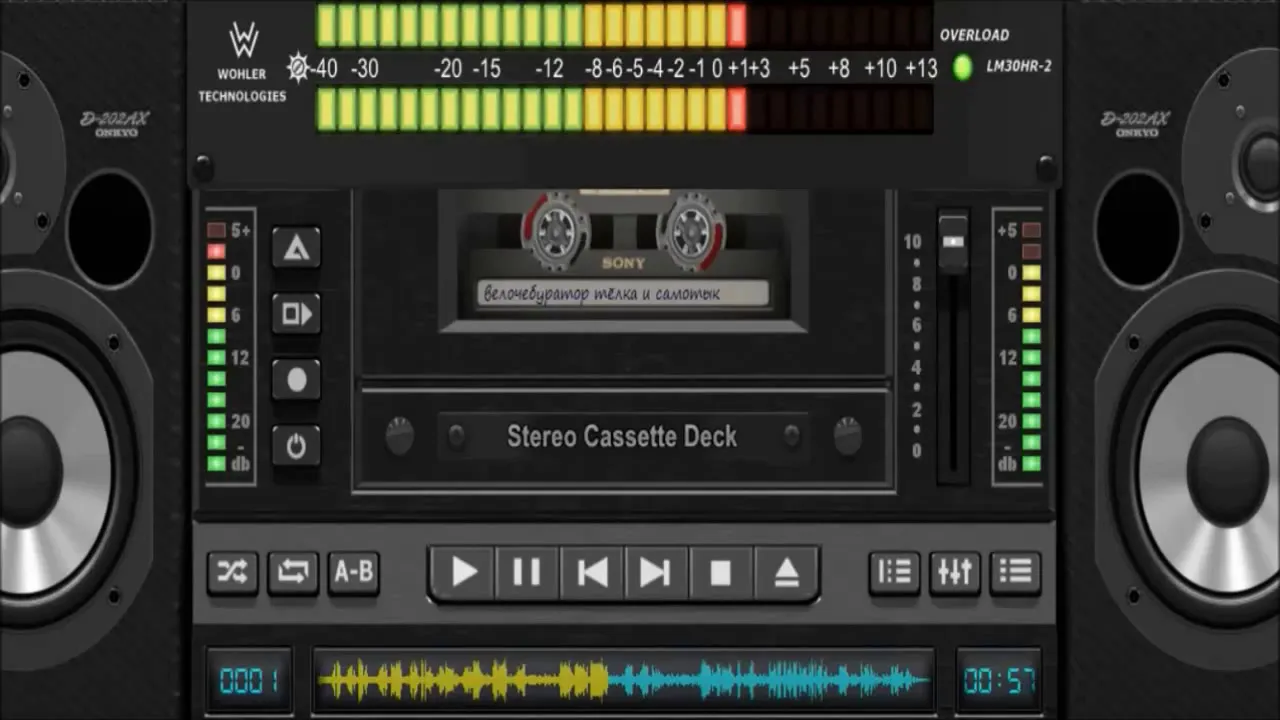Start playback with the Play button

point(464,572)
